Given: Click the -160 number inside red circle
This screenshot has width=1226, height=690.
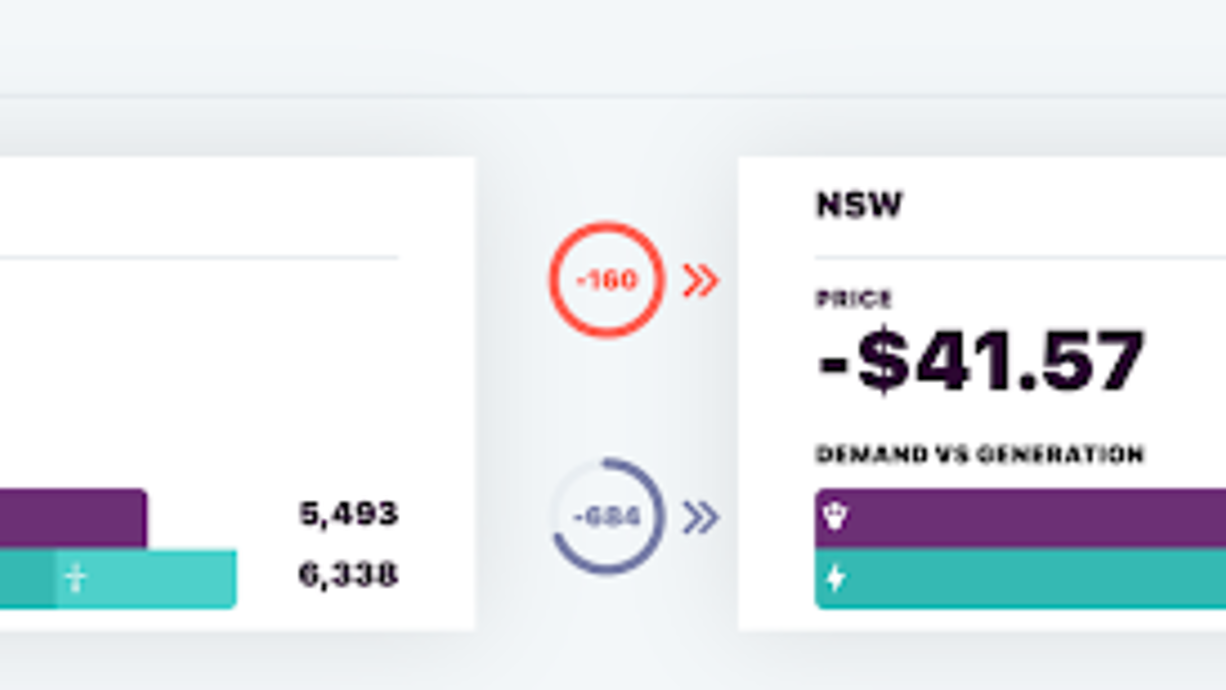Looking at the screenshot, I should tap(606, 280).
